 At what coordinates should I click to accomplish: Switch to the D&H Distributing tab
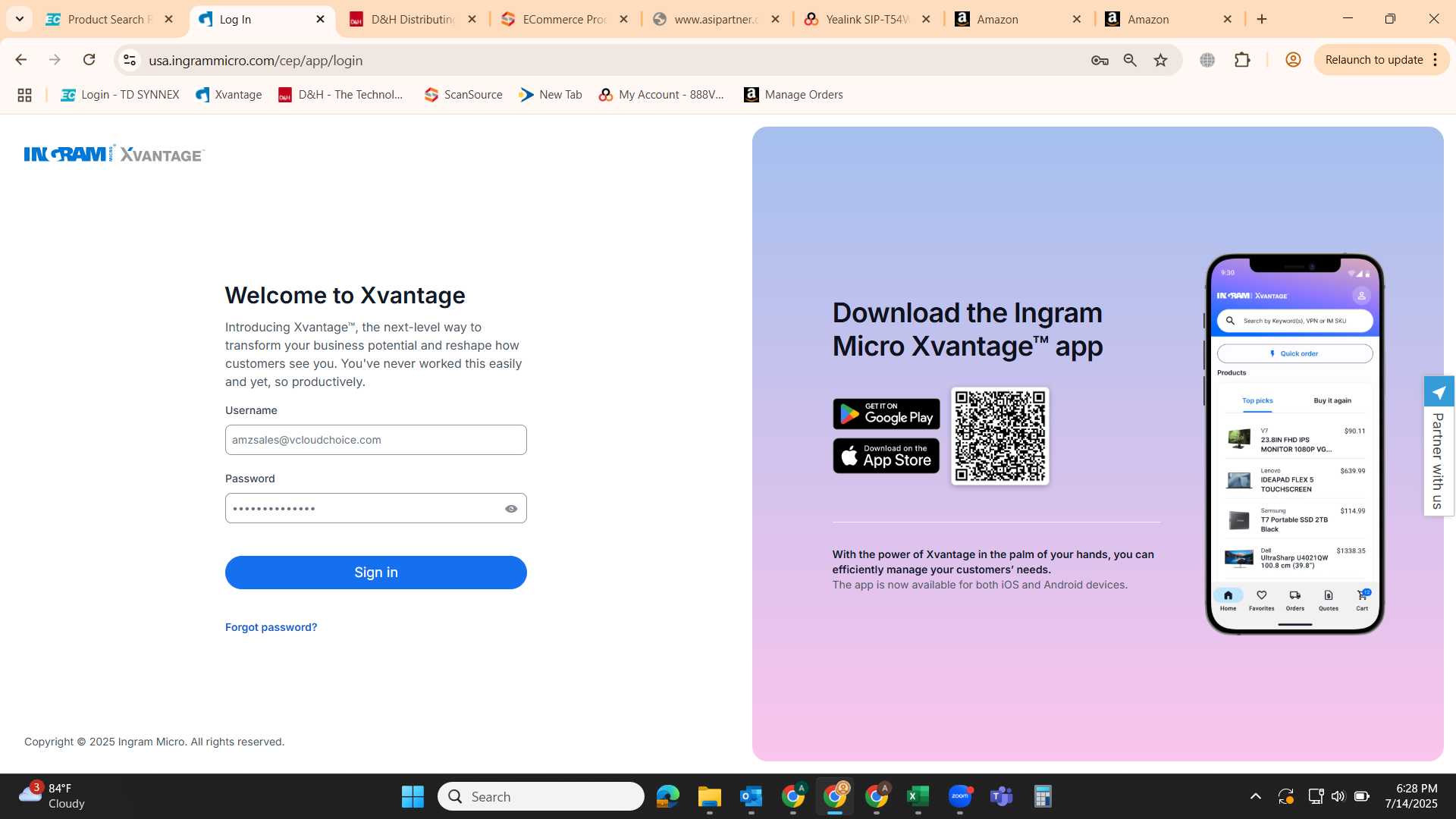point(413,19)
